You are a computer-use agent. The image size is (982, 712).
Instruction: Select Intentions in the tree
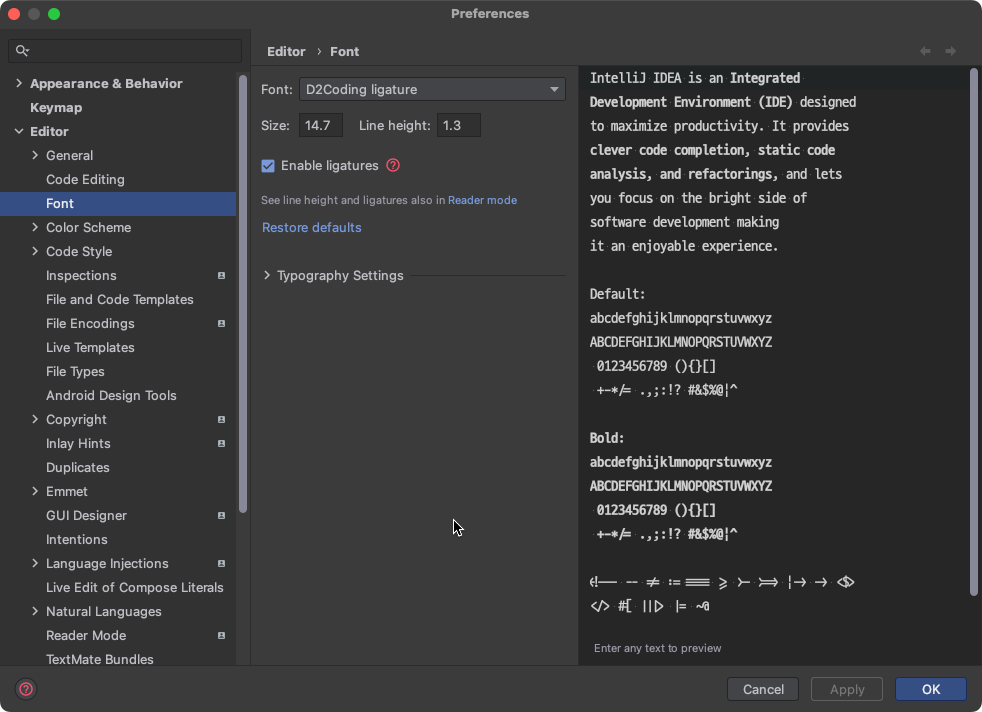coord(76,540)
